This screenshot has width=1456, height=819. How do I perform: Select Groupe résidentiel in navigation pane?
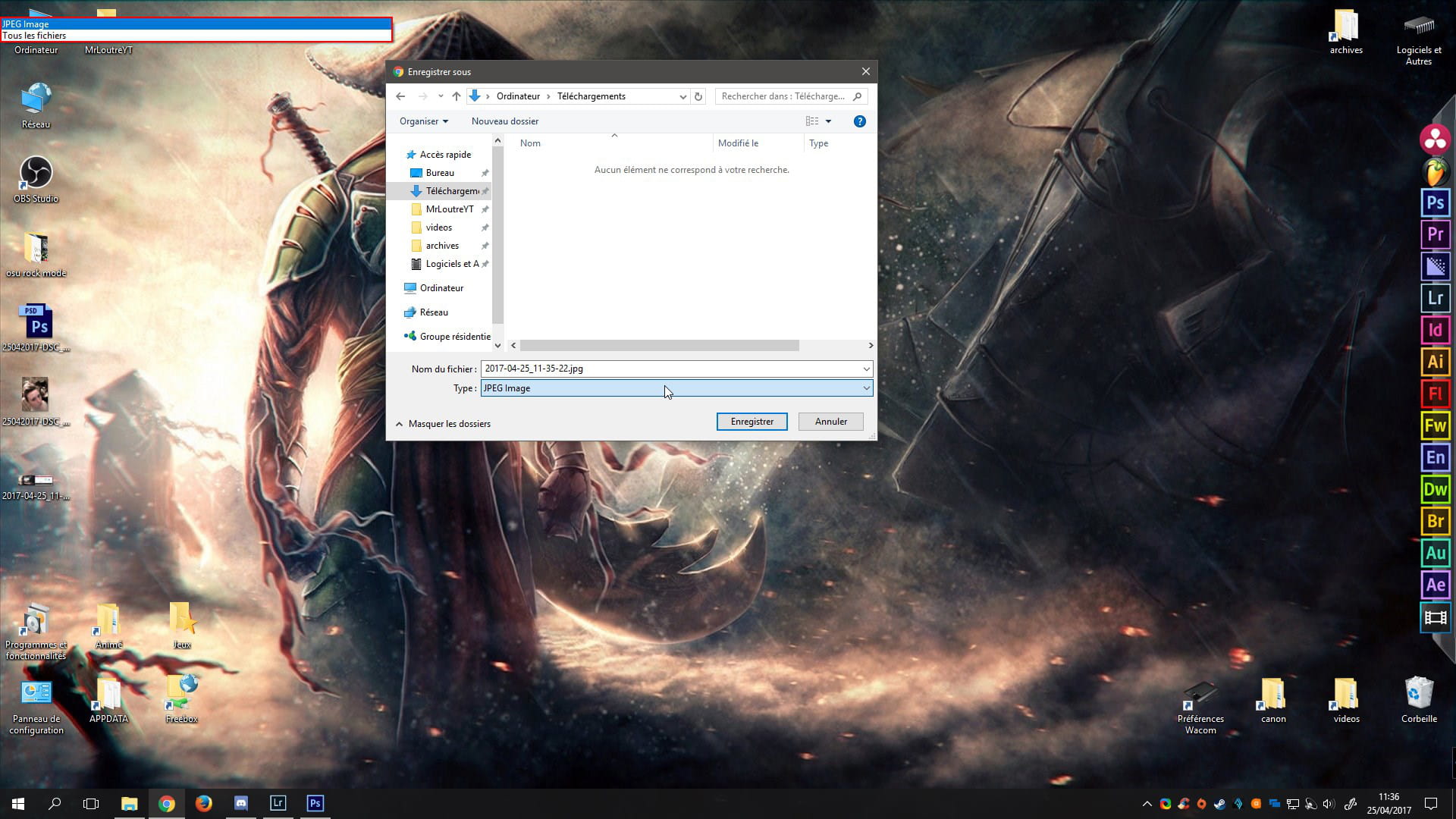(x=455, y=337)
